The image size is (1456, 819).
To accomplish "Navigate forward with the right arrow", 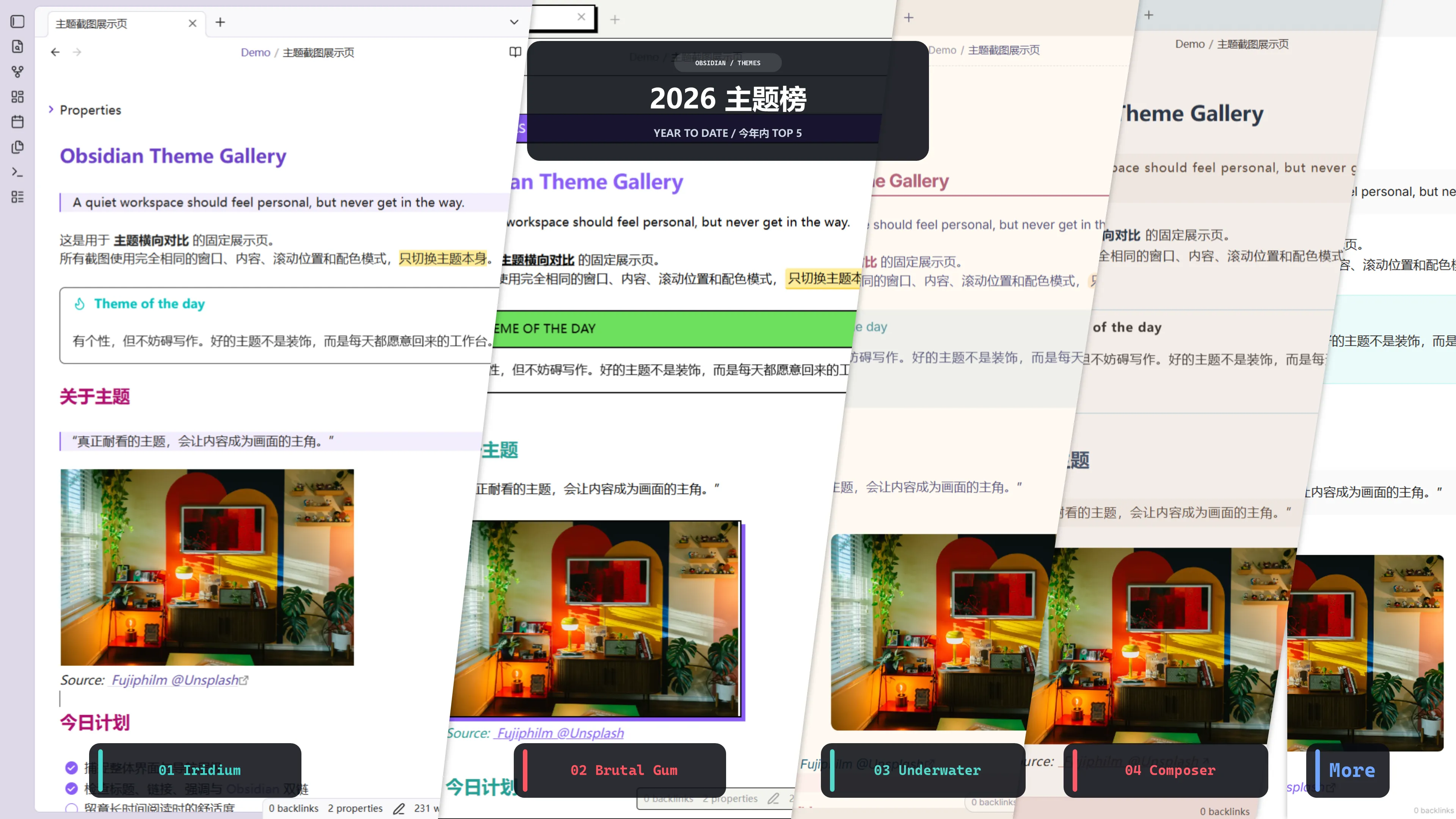I will tap(77, 52).
